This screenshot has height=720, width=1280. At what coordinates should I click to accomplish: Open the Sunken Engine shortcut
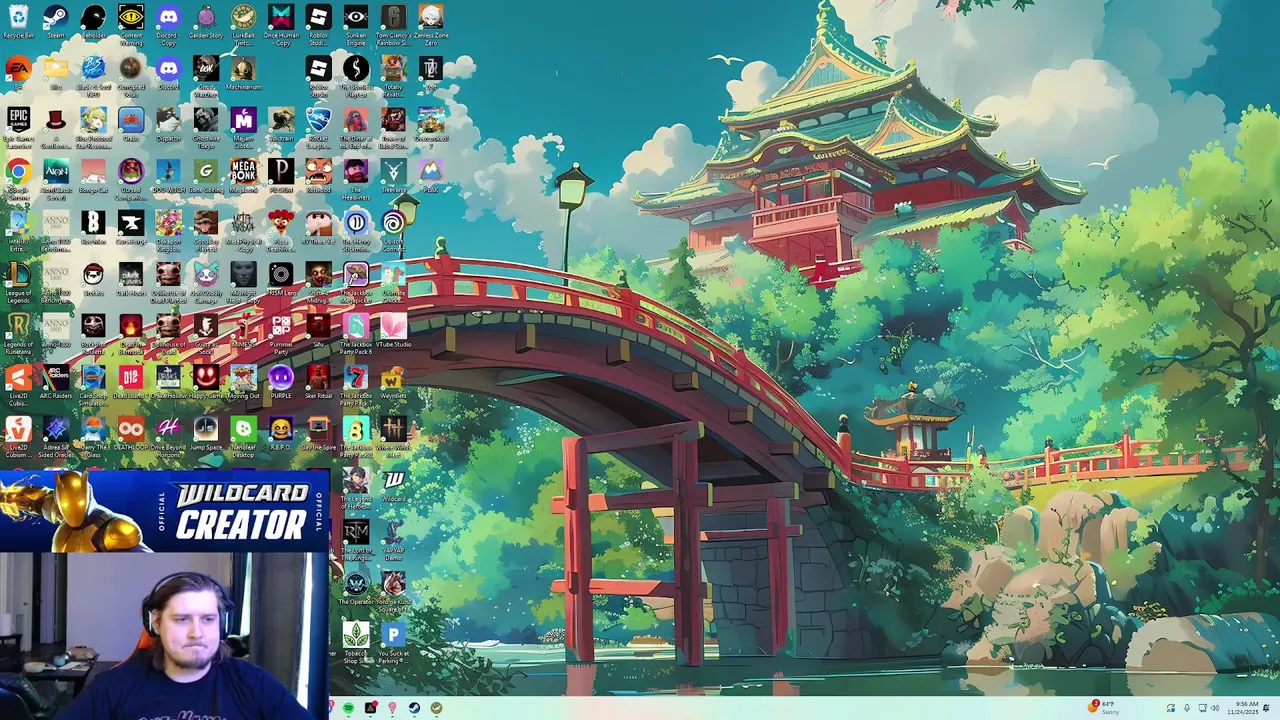coord(356,25)
